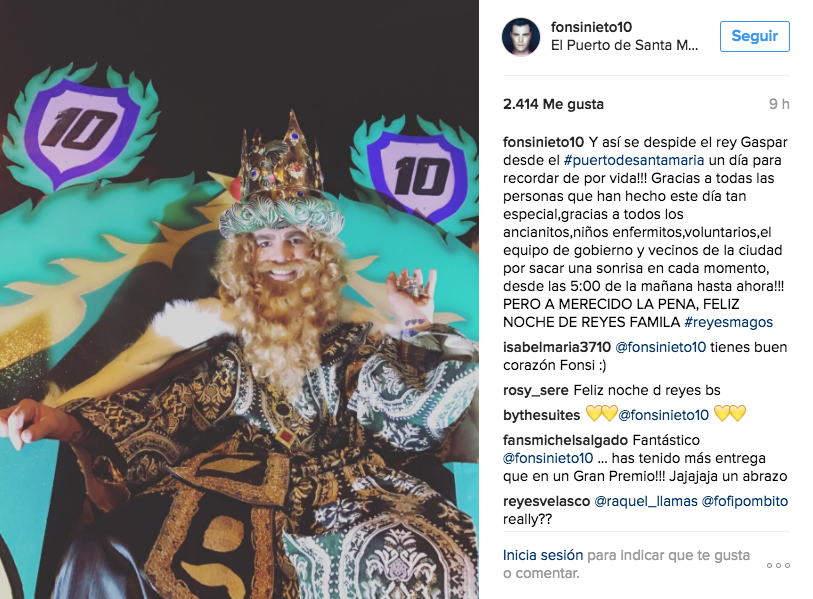This screenshot has width=813, height=599.
Task: Visit isabelmaria3710 commenter profile
Action: pyautogui.click(x=557, y=347)
